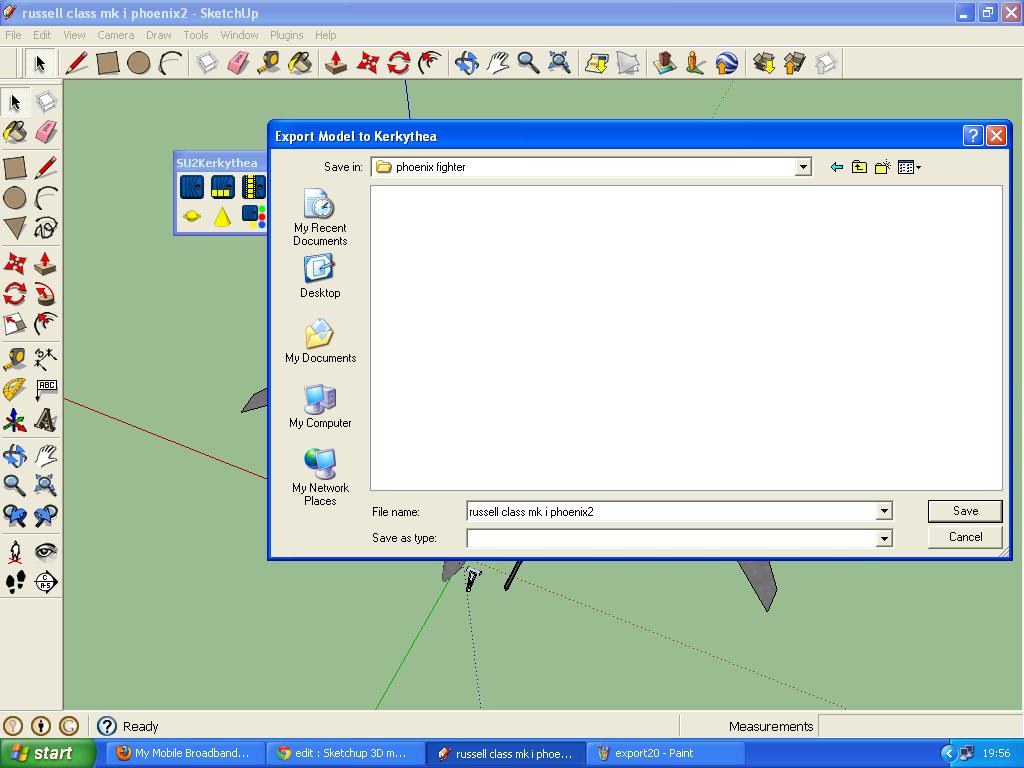The image size is (1024, 768).
Task: Select the Offset tool in top toolbar
Action: click(x=430, y=63)
